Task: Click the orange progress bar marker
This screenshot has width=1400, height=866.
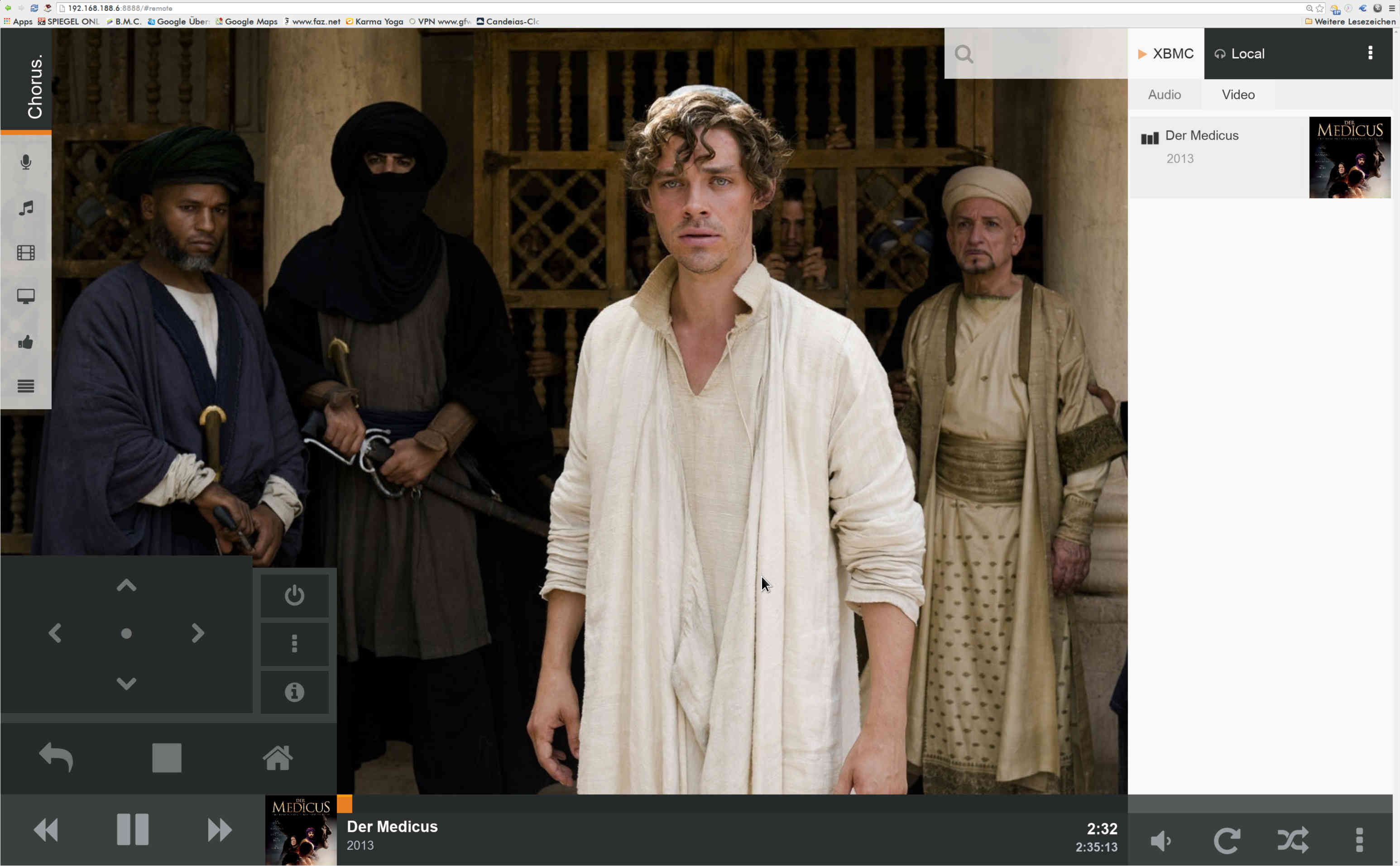Action: [x=344, y=804]
